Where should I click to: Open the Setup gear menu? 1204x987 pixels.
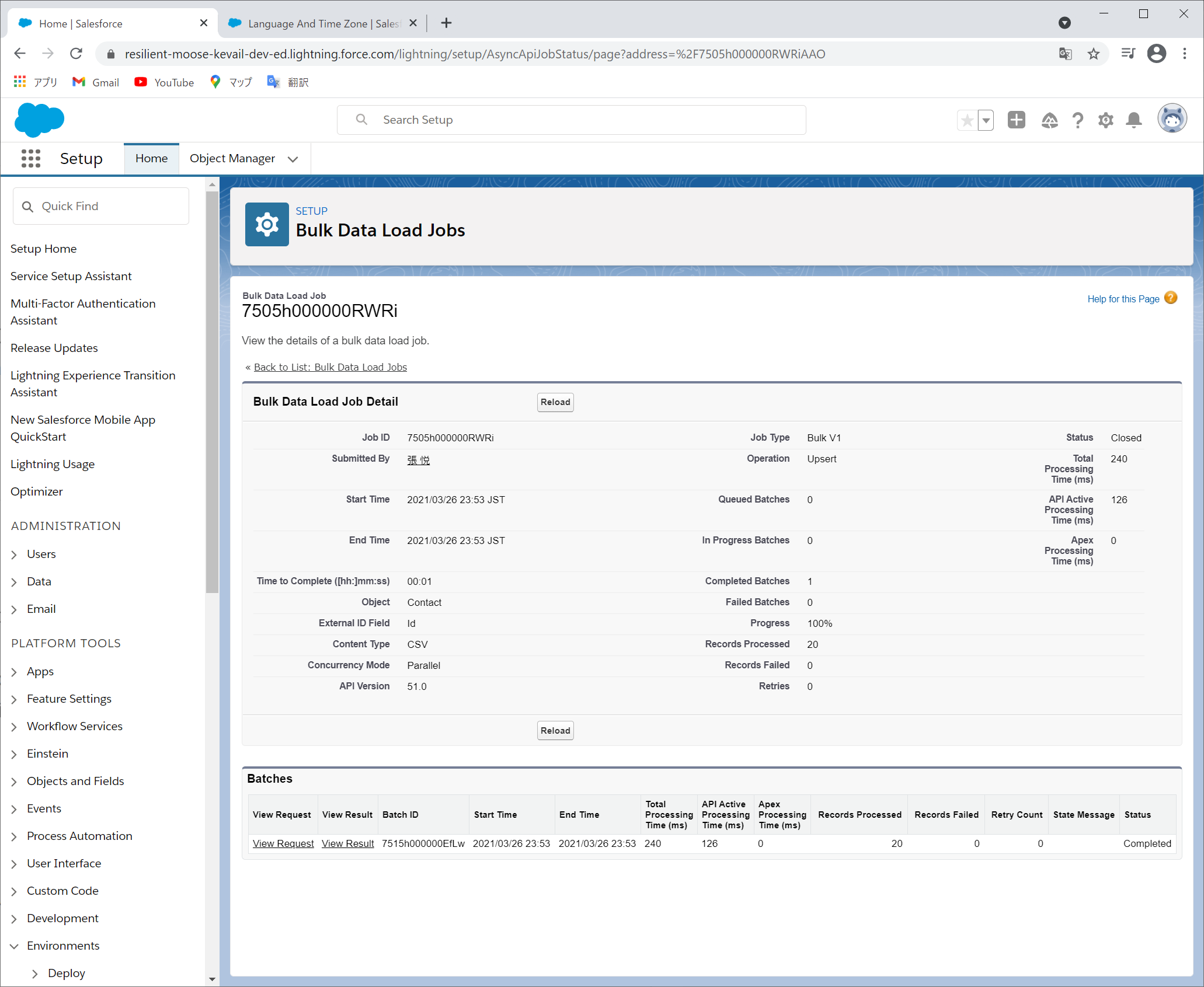[1105, 120]
